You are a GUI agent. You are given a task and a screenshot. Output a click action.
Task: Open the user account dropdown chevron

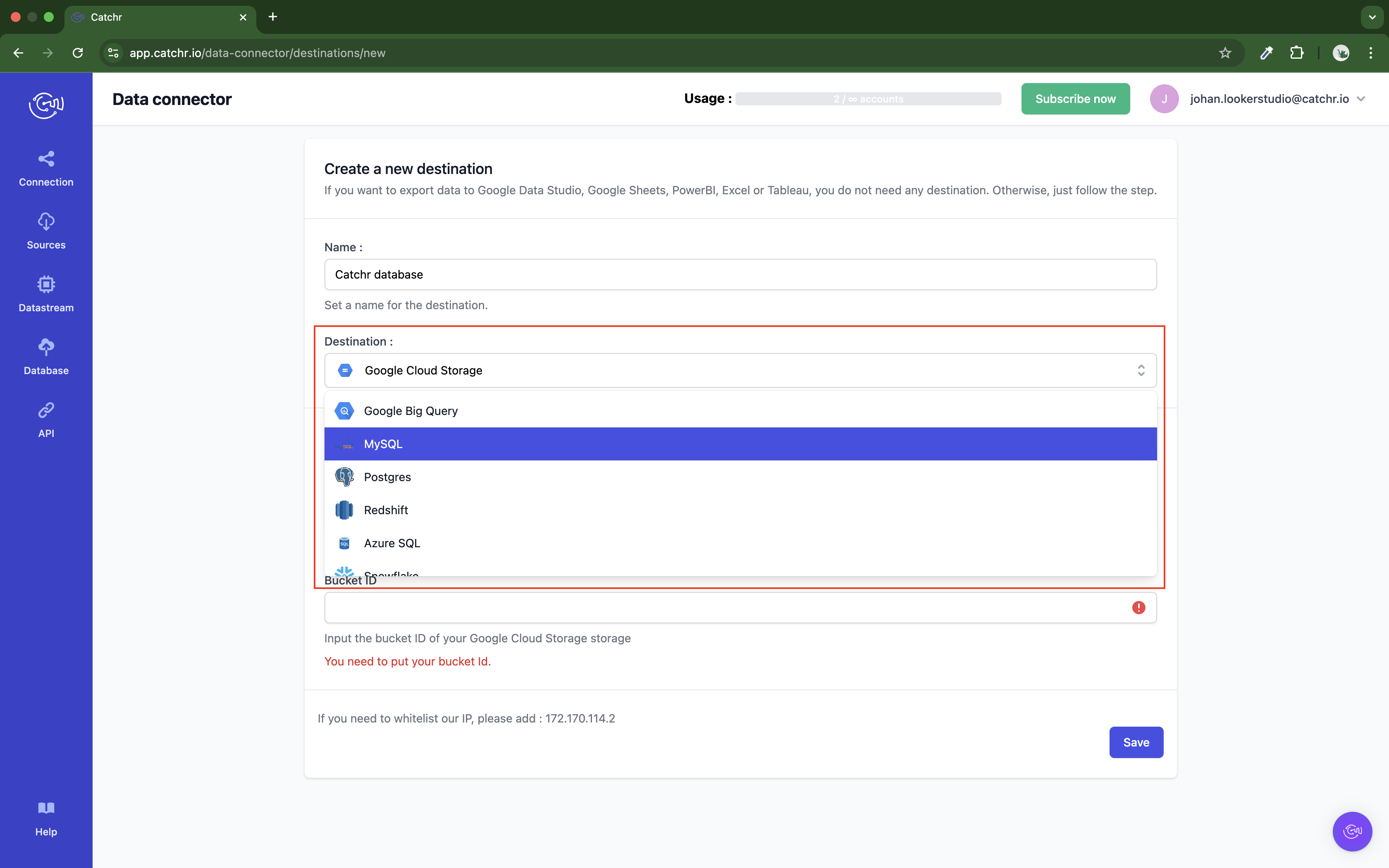point(1361,99)
